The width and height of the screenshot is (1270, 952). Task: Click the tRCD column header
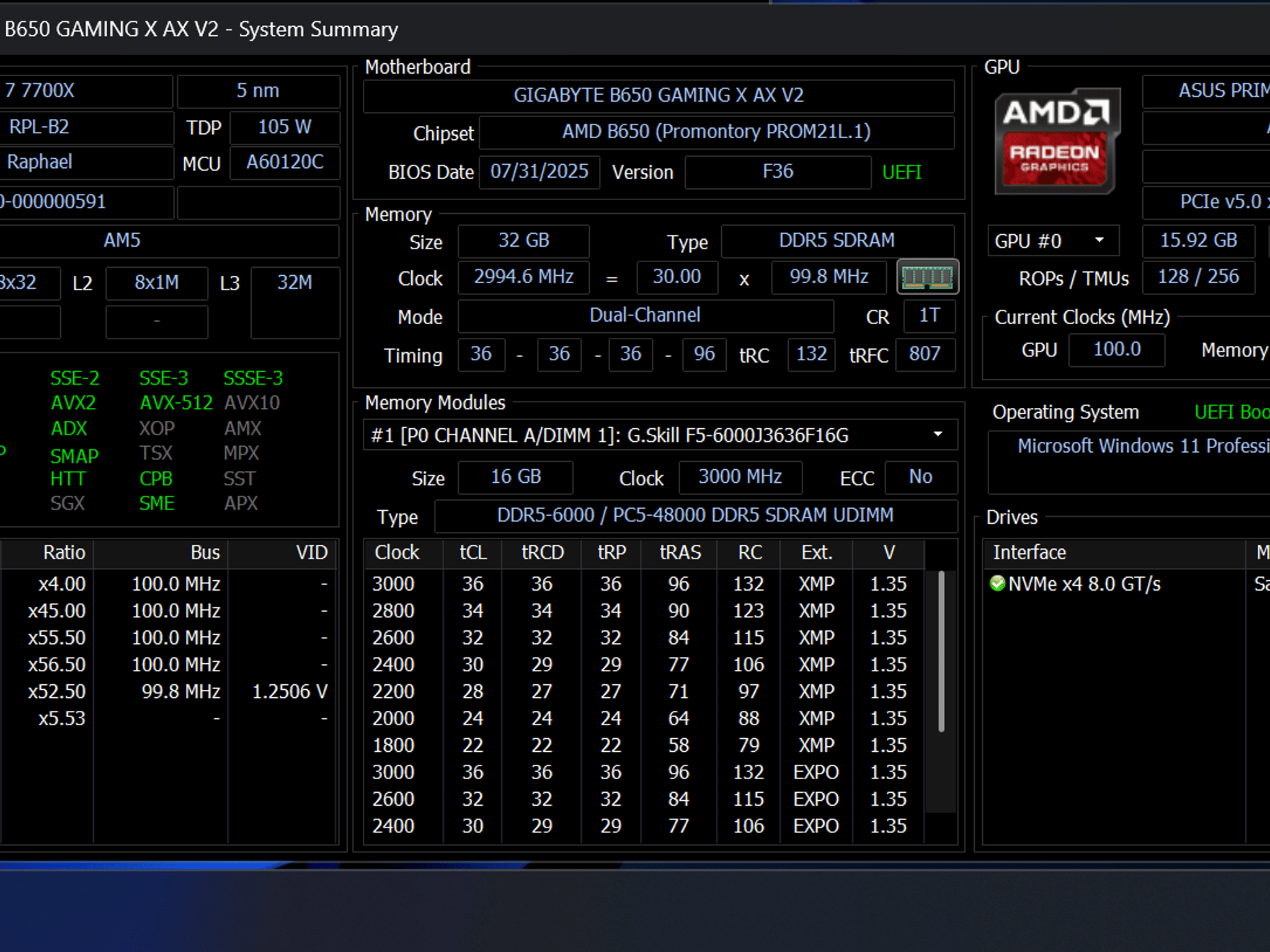click(542, 552)
